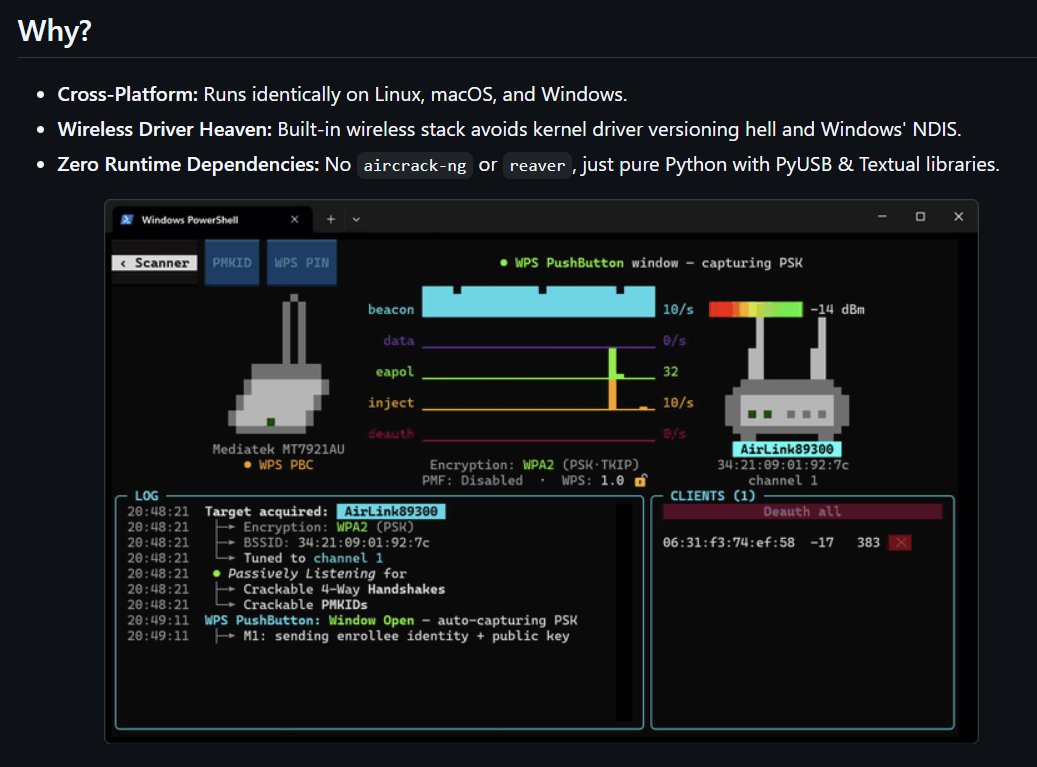1037x767 pixels.
Task: Expand the terminal profile dropdown chevron
Action: pyautogui.click(x=356, y=220)
